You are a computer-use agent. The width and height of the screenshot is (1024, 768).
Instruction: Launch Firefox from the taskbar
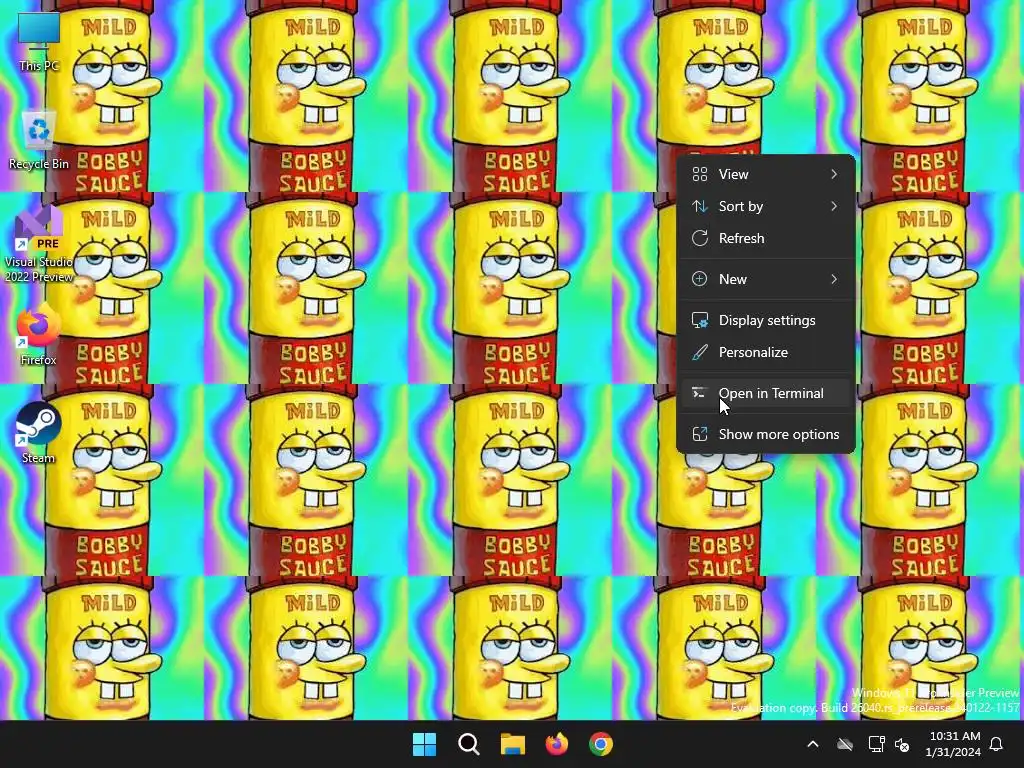tap(556, 744)
